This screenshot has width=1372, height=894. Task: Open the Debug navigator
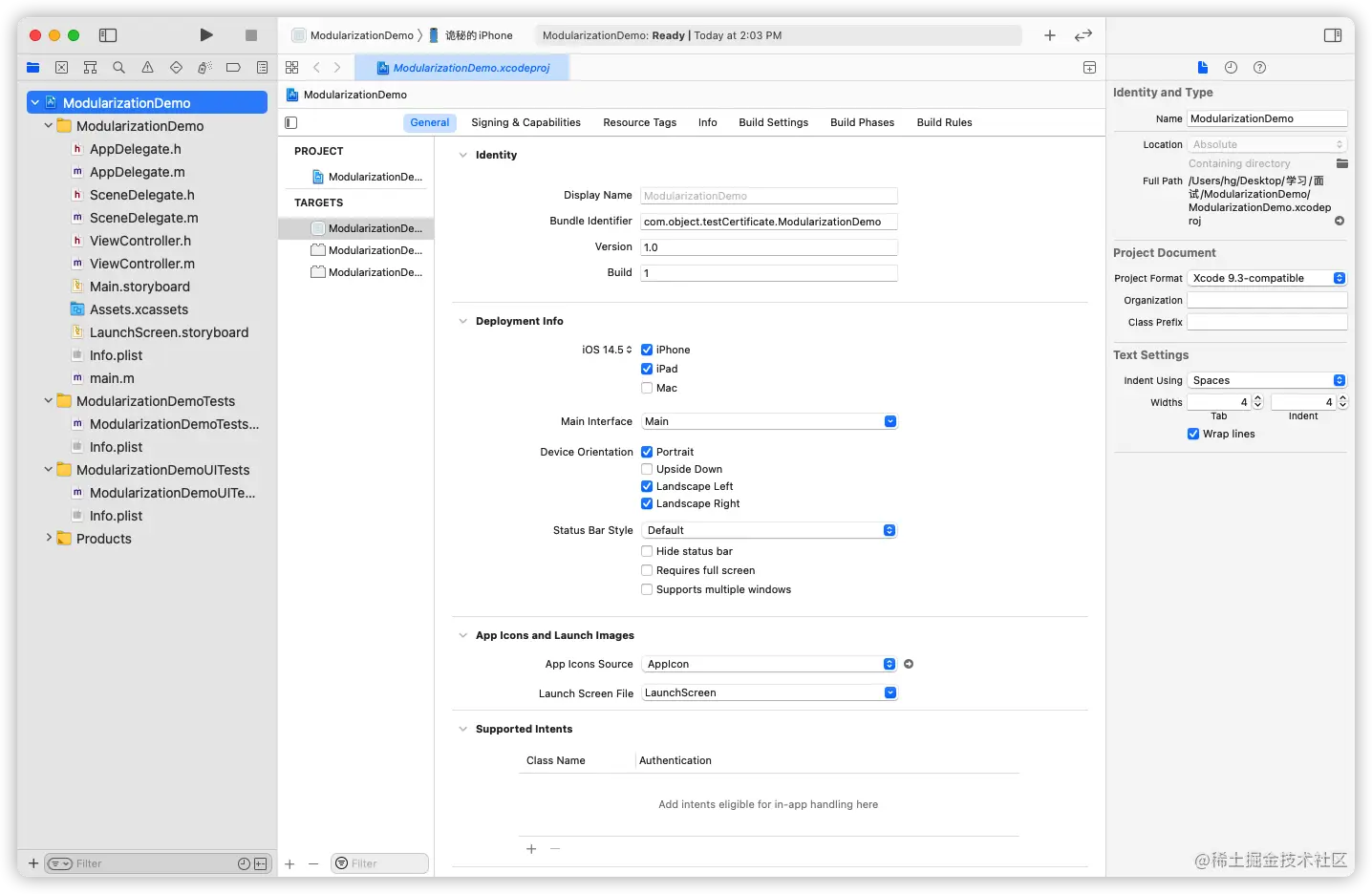tap(204, 68)
